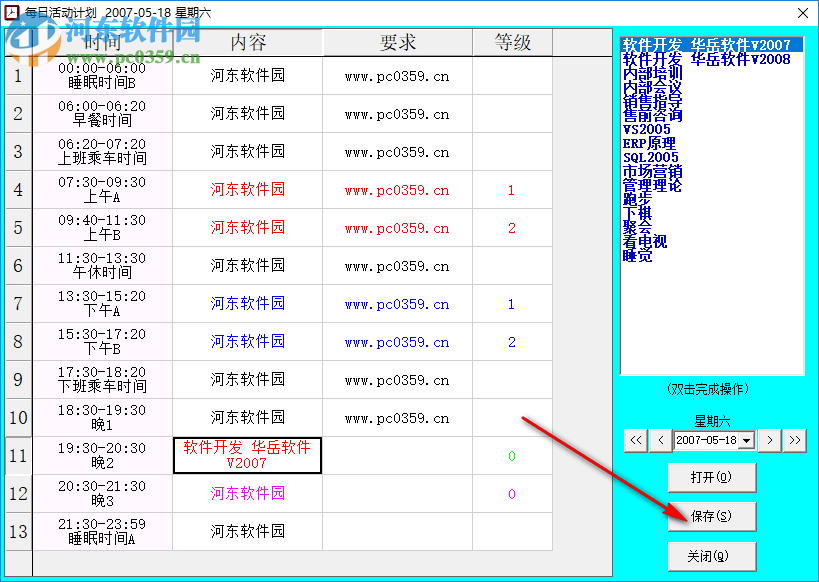Click the 19:30-20:30 晚2 time cell

click(x=102, y=456)
